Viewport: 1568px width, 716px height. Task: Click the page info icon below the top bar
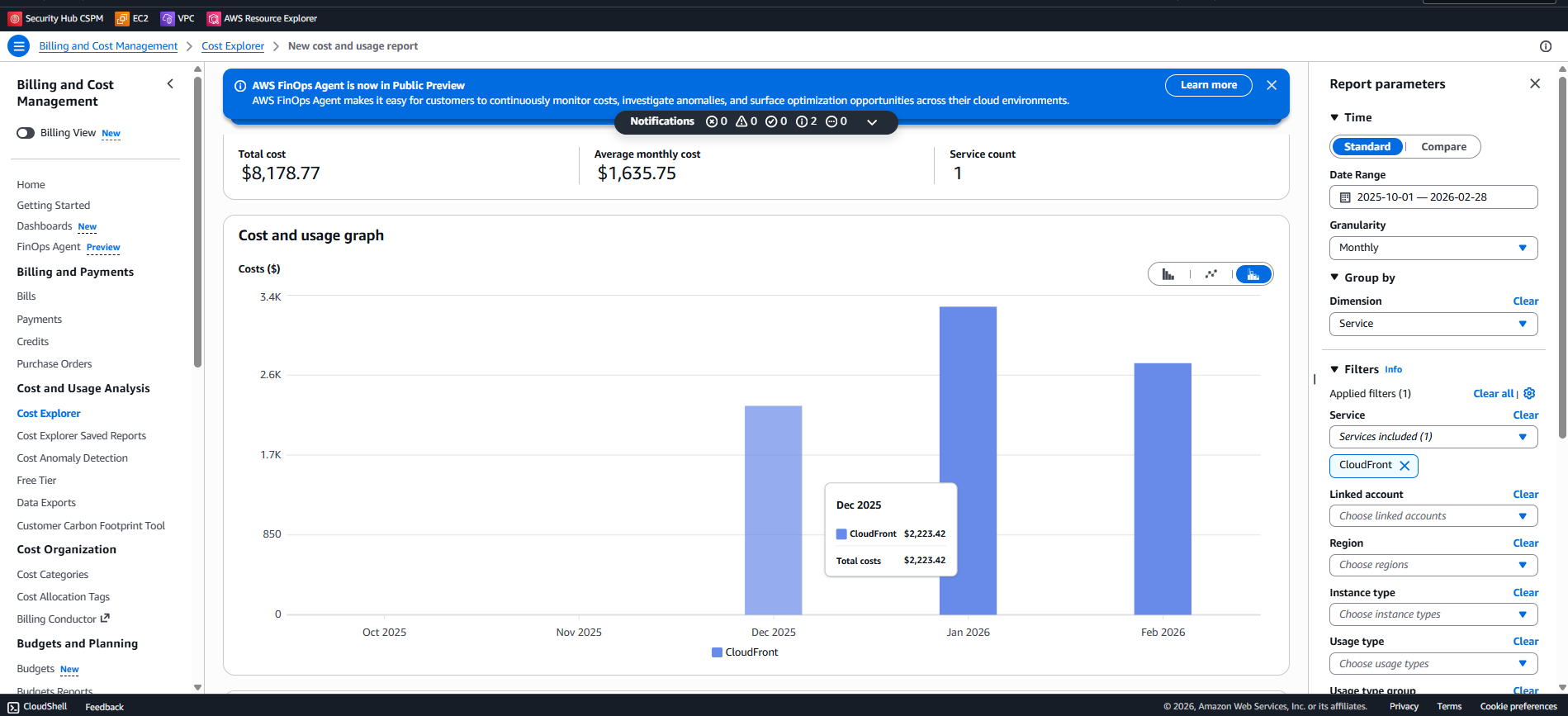coord(1546,46)
